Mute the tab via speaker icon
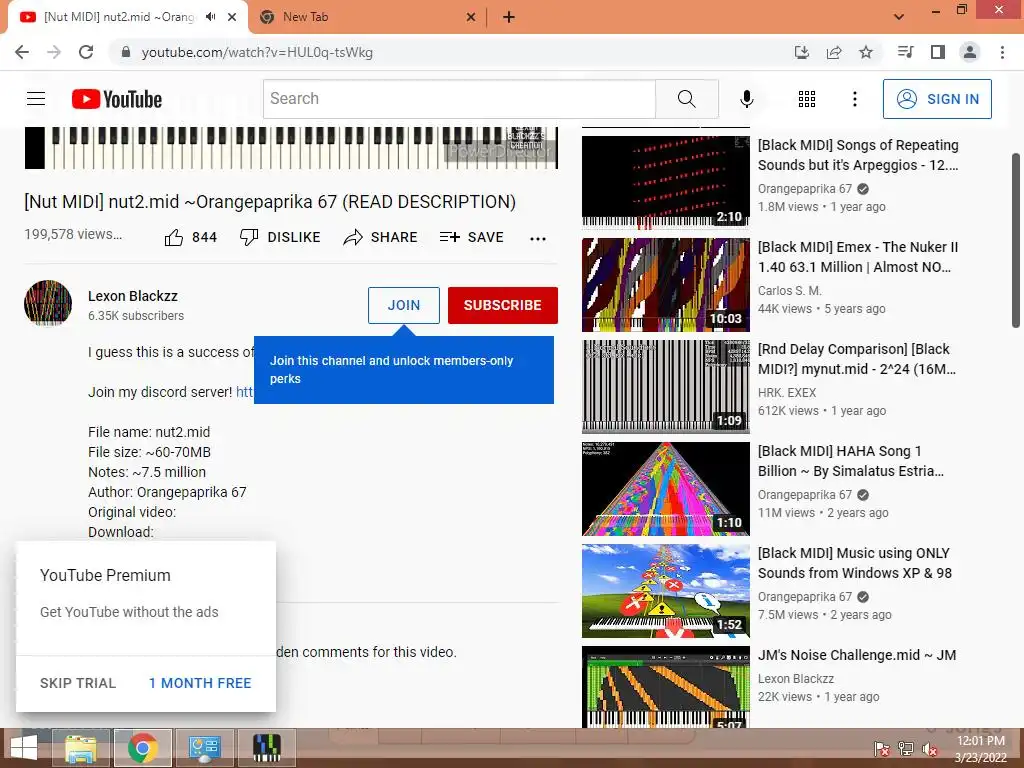Viewport: 1024px width, 768px height. (x=210, y=17)
